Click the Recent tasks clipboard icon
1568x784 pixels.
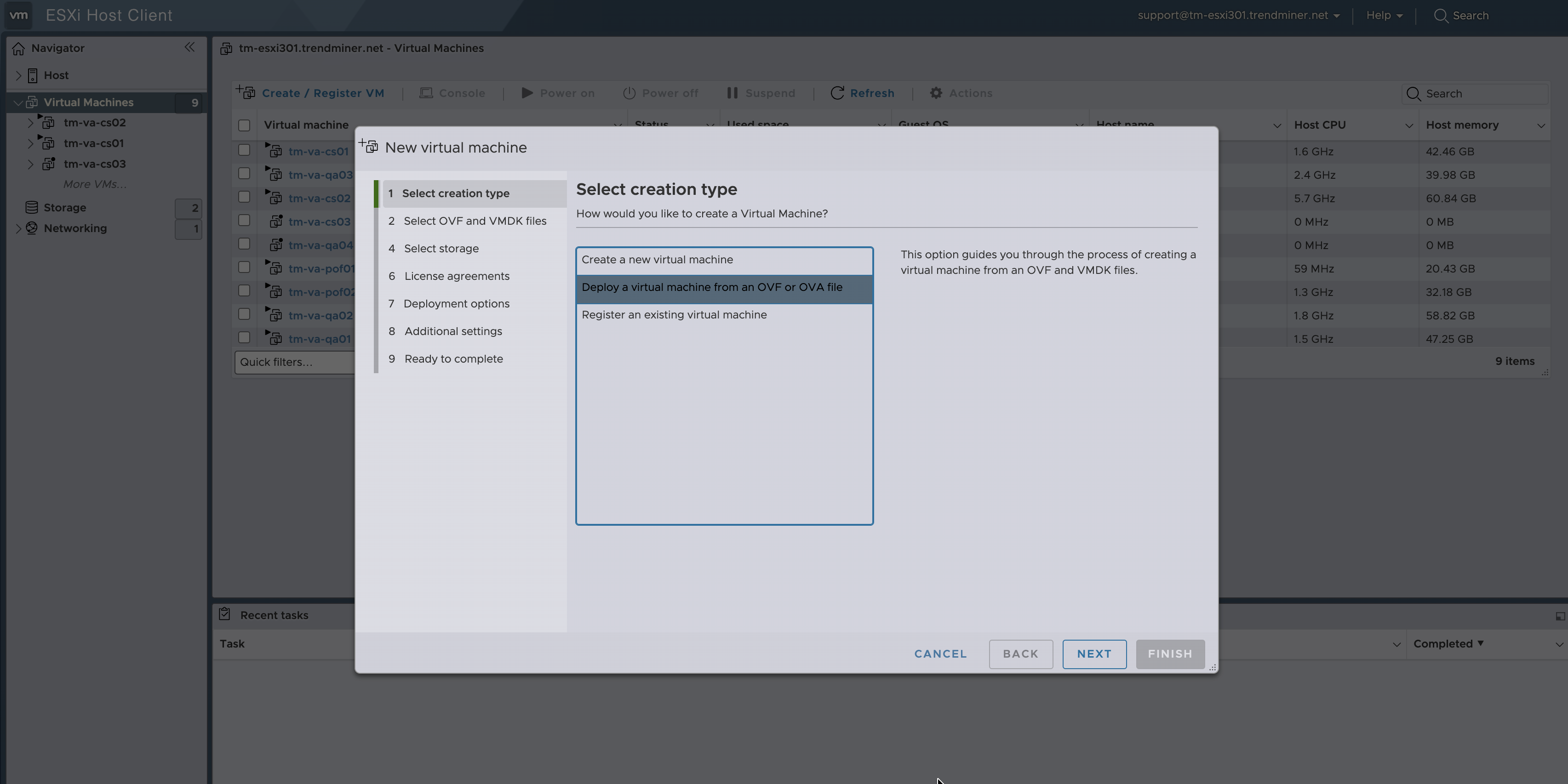(x=224, y=614)
